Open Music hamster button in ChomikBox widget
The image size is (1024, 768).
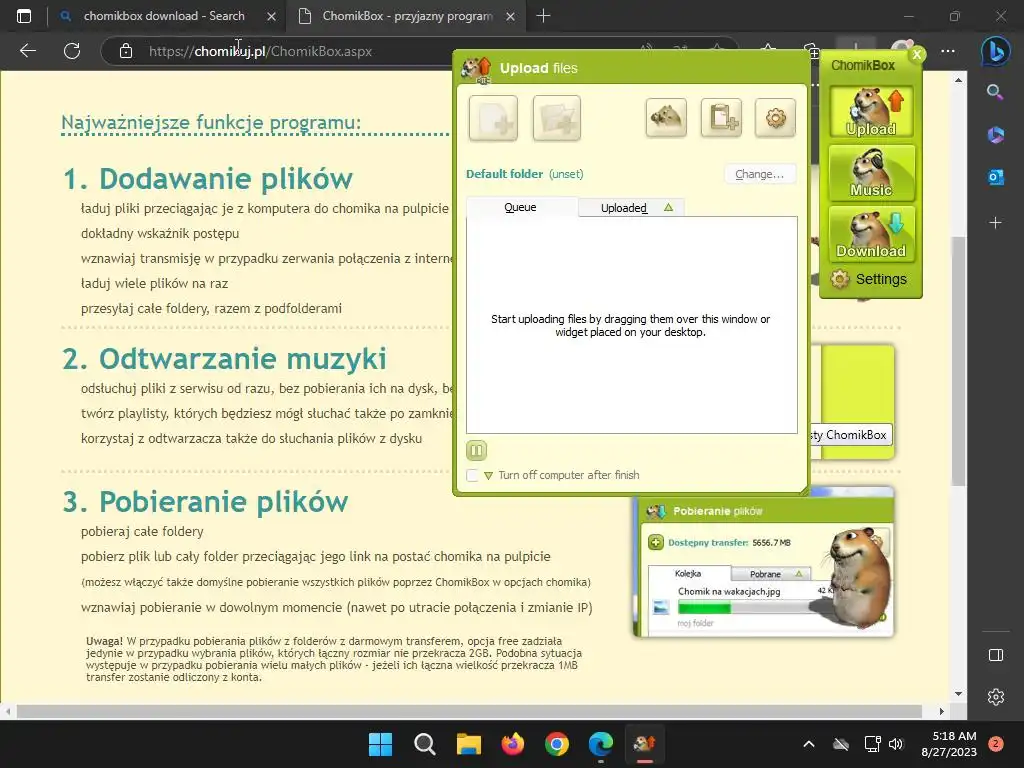point(871,173)
